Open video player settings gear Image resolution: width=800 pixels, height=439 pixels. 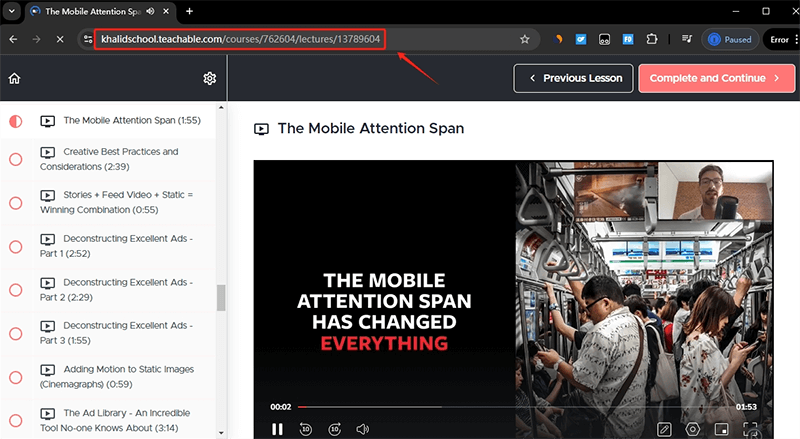click(692, 429)
